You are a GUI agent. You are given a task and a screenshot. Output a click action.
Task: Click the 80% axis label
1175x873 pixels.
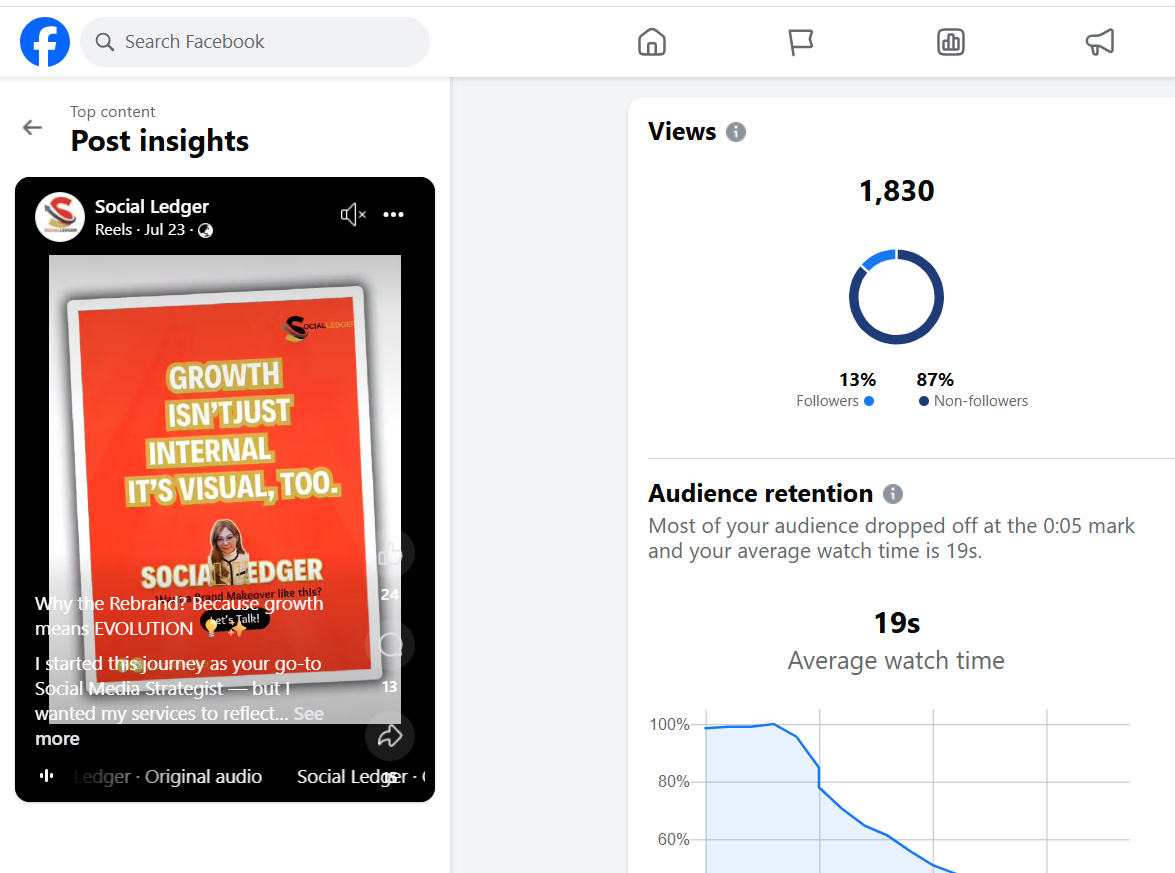pos(673,782)
